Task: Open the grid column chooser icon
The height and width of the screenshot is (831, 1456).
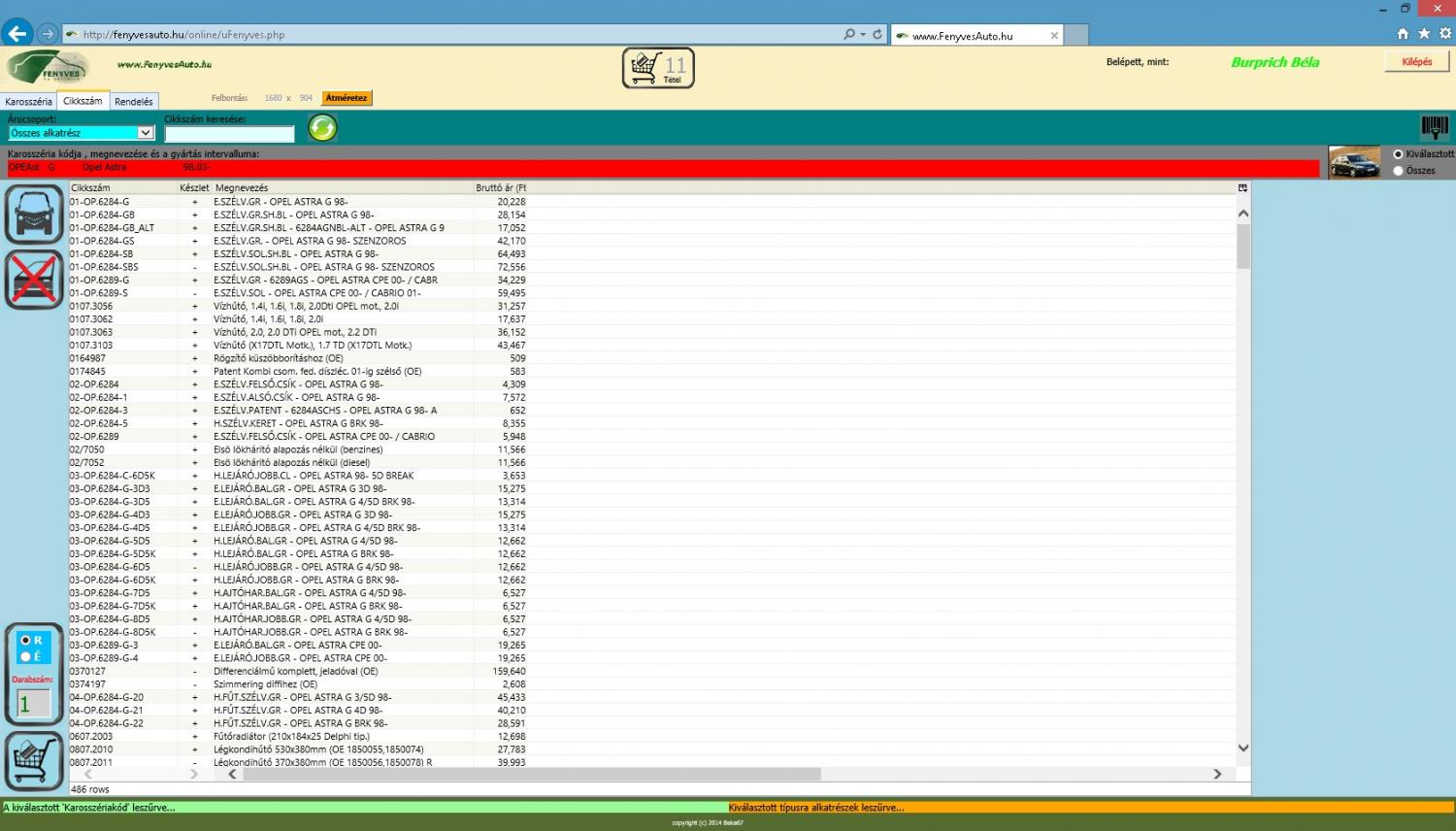Action: (1242, 188)
